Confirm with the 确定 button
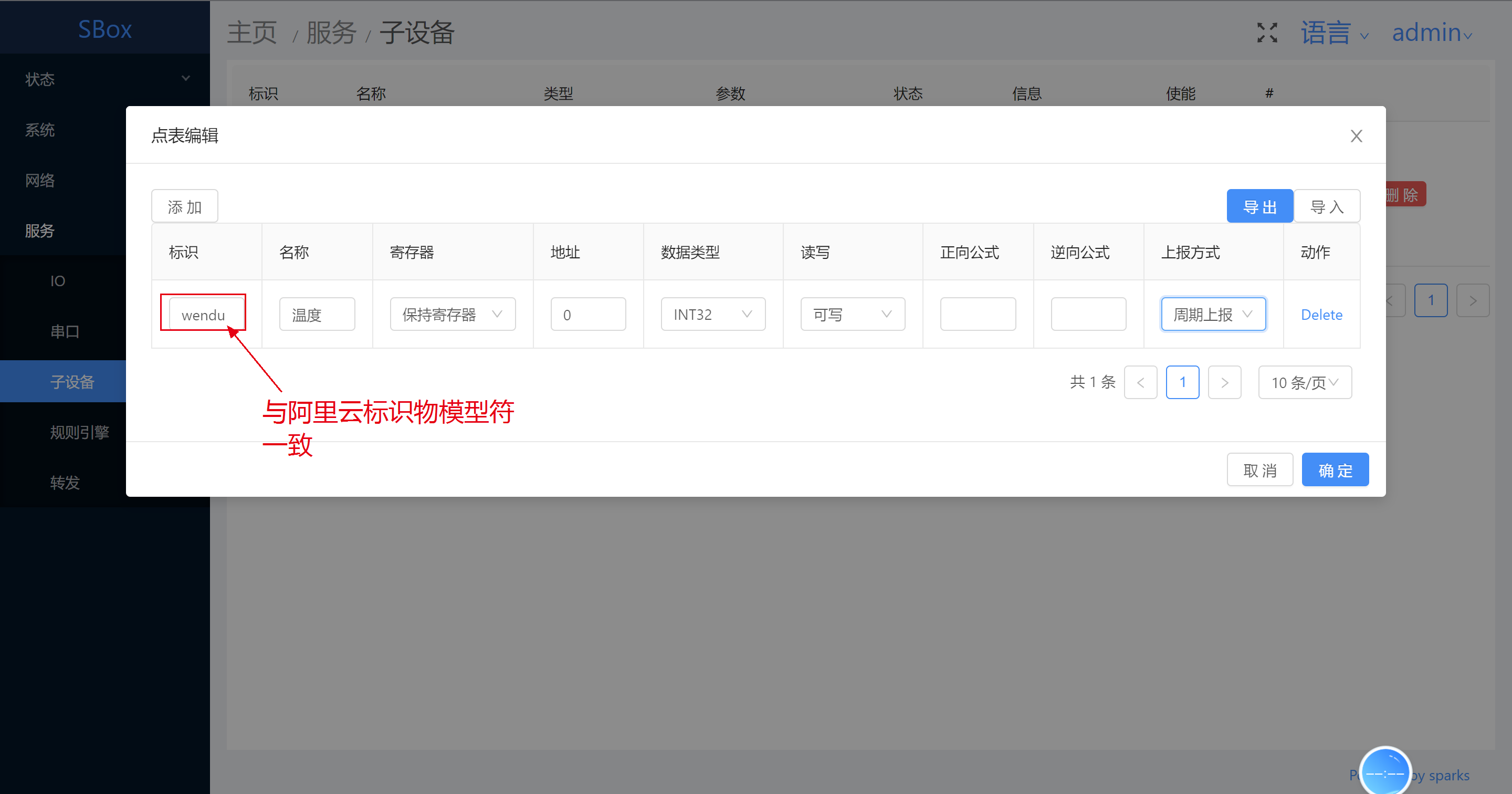The height and width of the screenshot is (794, 1512). 1335,471
